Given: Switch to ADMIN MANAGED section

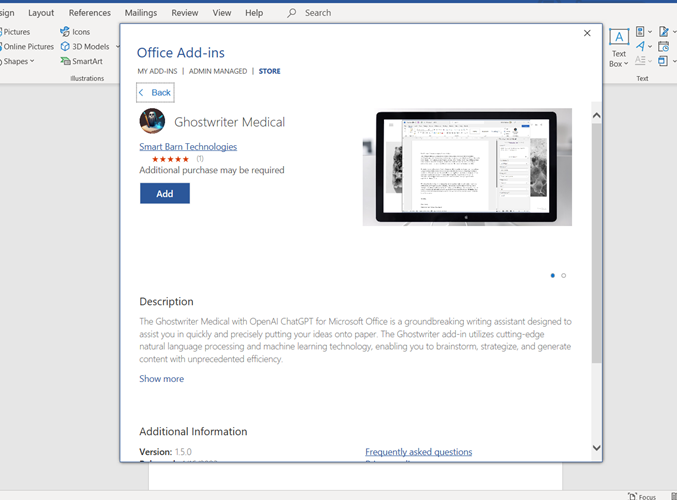Looking at the screenshot, I should point(218,71).
